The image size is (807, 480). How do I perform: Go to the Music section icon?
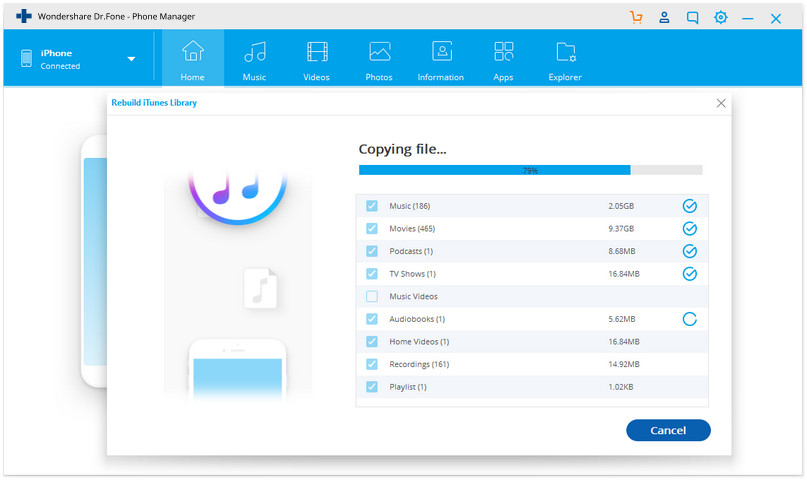coord(255,52)
